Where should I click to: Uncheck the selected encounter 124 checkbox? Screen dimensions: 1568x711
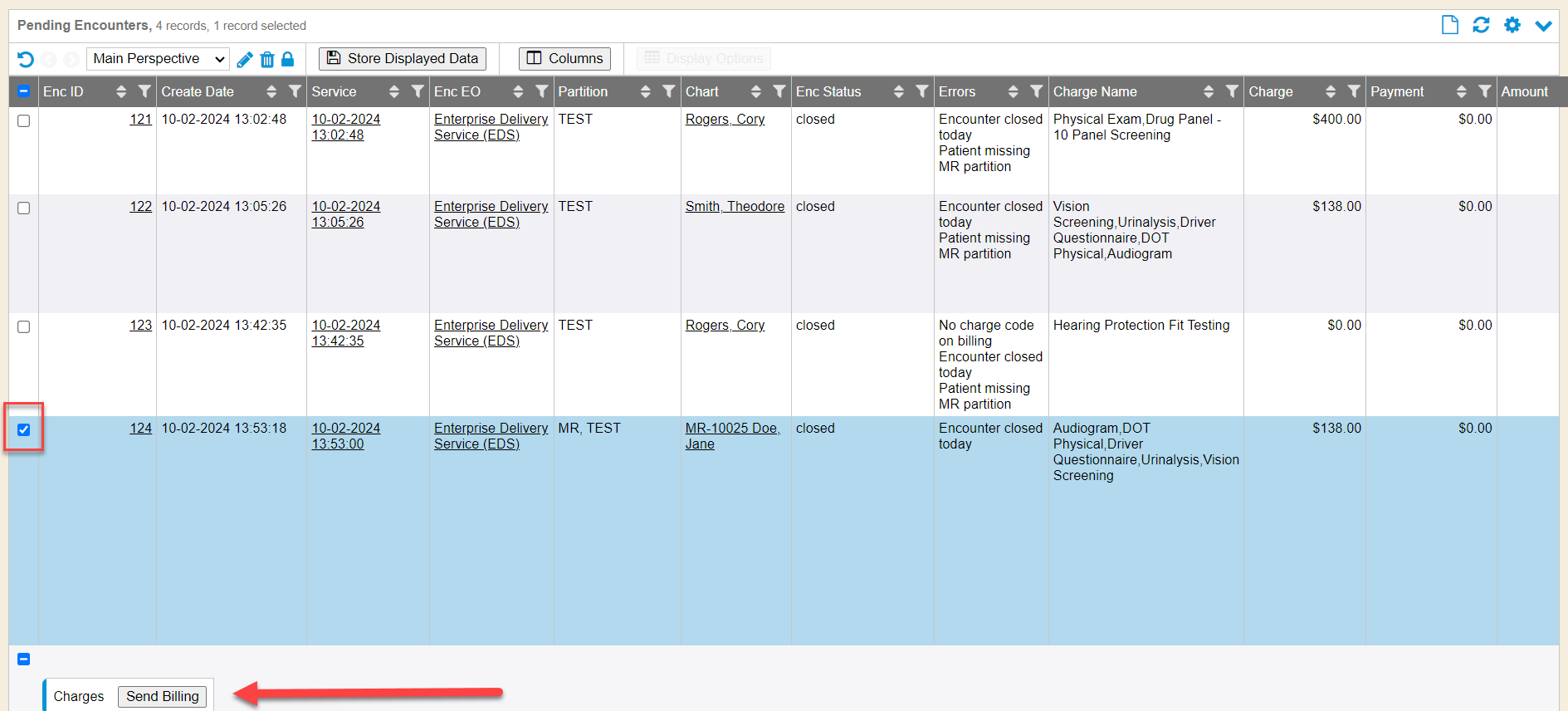pos(24,430)
